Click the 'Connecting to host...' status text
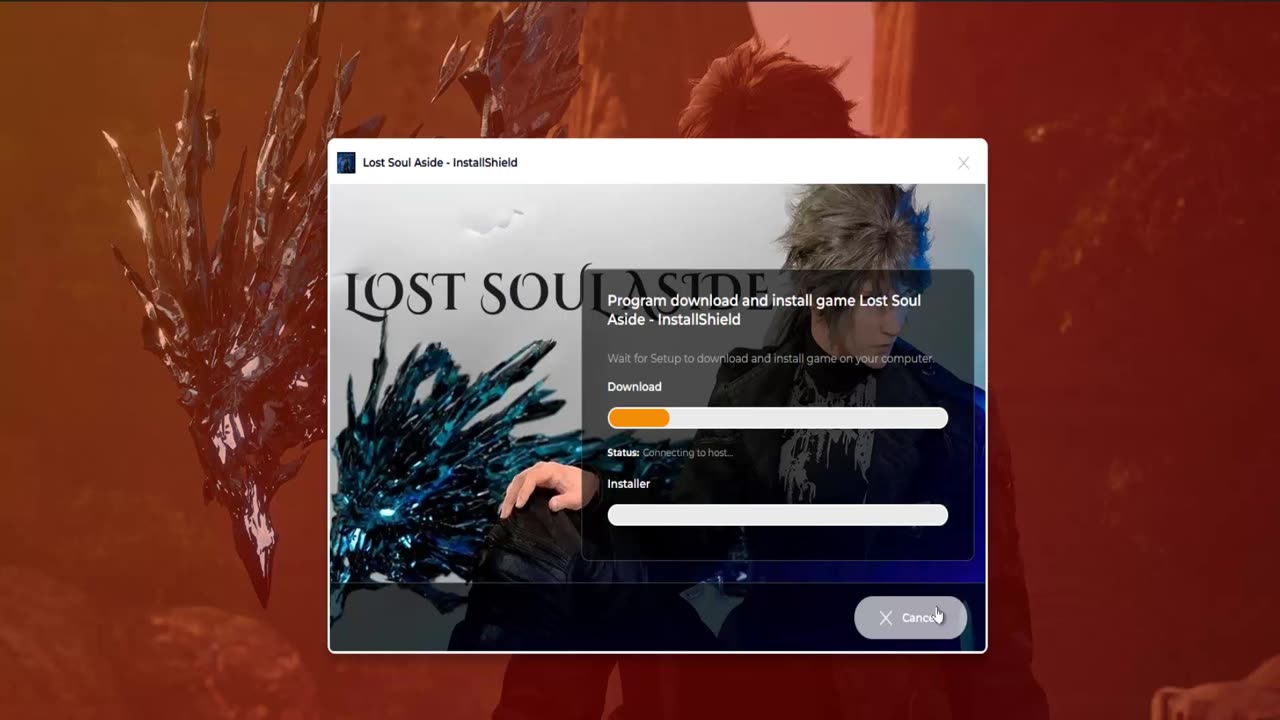1280x720 pixels. pos(687,453)
